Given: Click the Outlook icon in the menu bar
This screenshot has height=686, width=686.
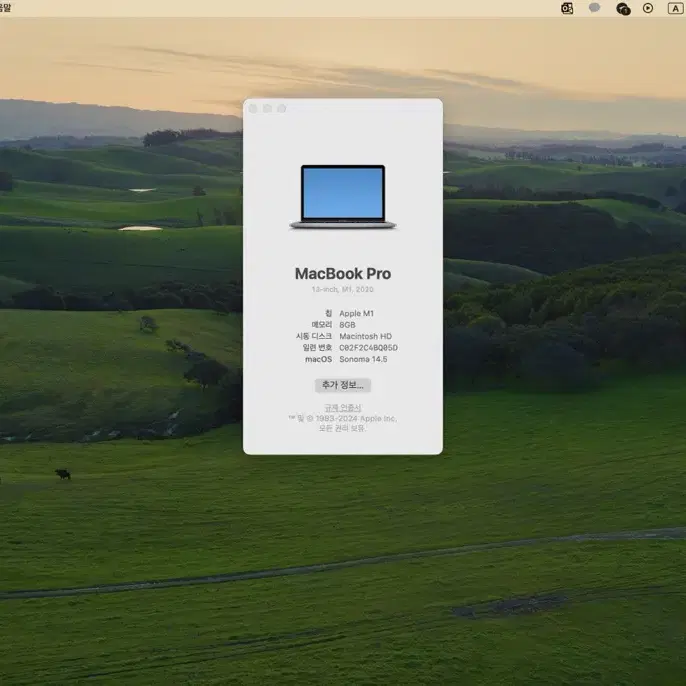Looking at the screenshot, I should pyautogui.click(x=567, y=8).
